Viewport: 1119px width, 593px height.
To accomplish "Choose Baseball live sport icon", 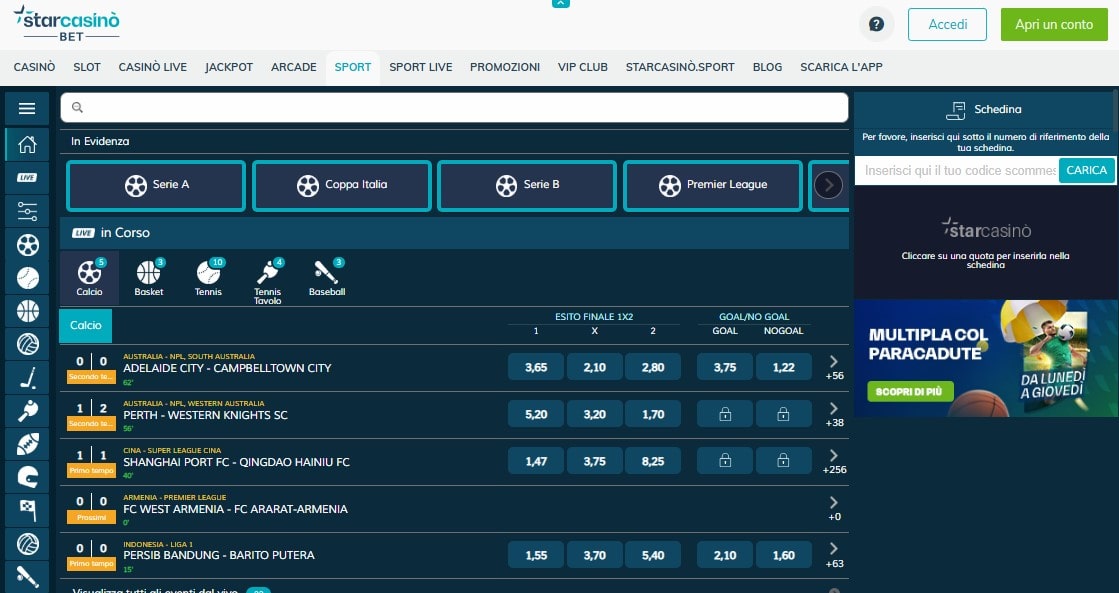I will (x=327, y=278).
